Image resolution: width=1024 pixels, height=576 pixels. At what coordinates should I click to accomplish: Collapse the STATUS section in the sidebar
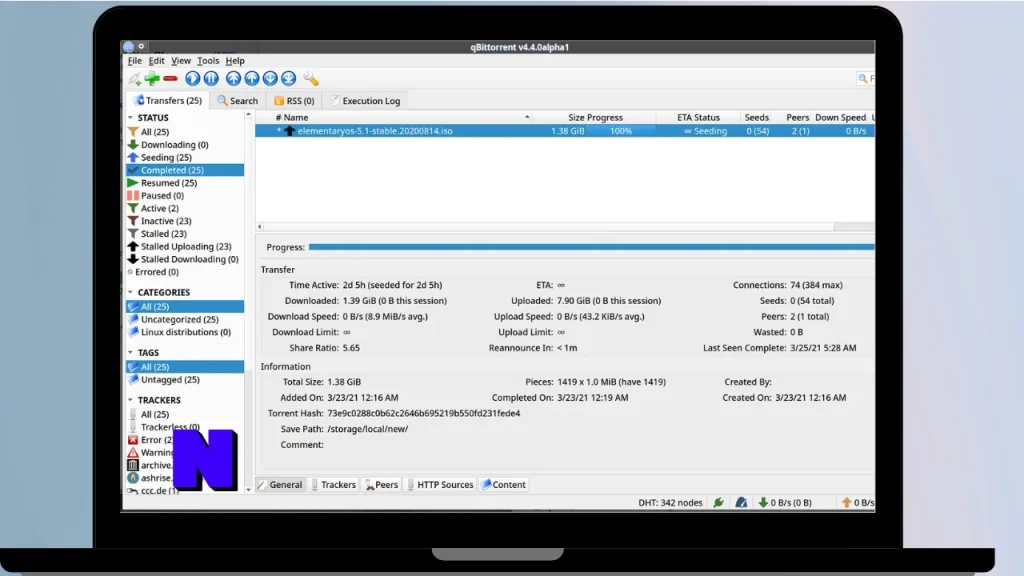coord(131,118)
